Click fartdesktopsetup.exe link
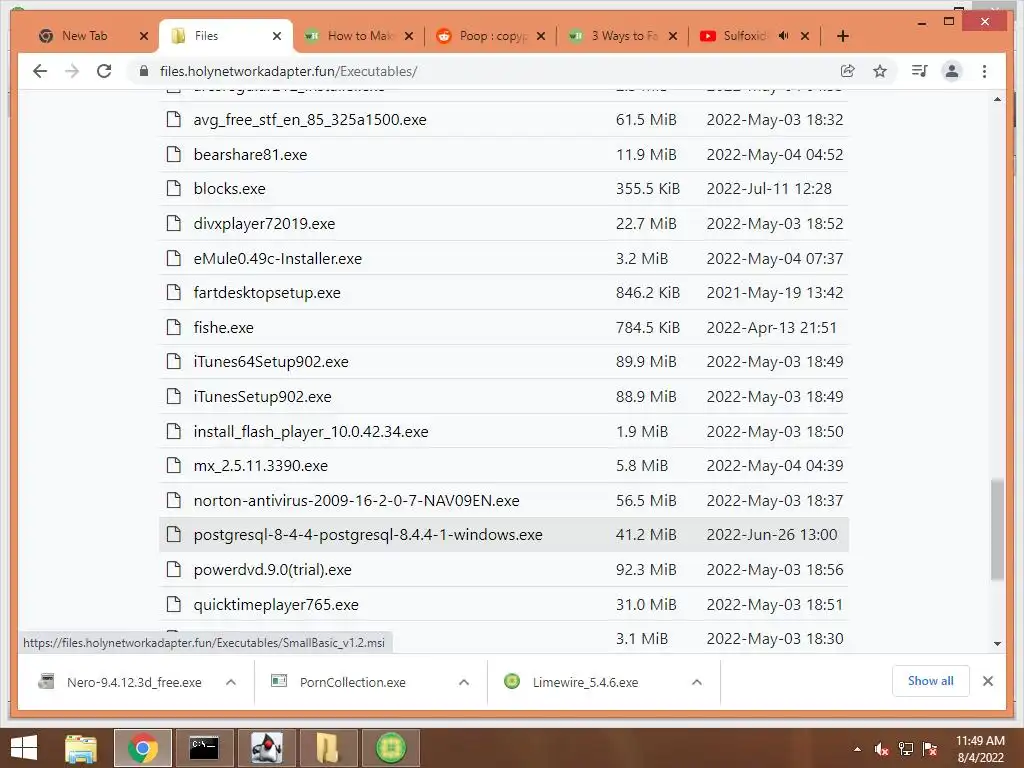Screen dimensions: 1024x768 coord(266,293)
